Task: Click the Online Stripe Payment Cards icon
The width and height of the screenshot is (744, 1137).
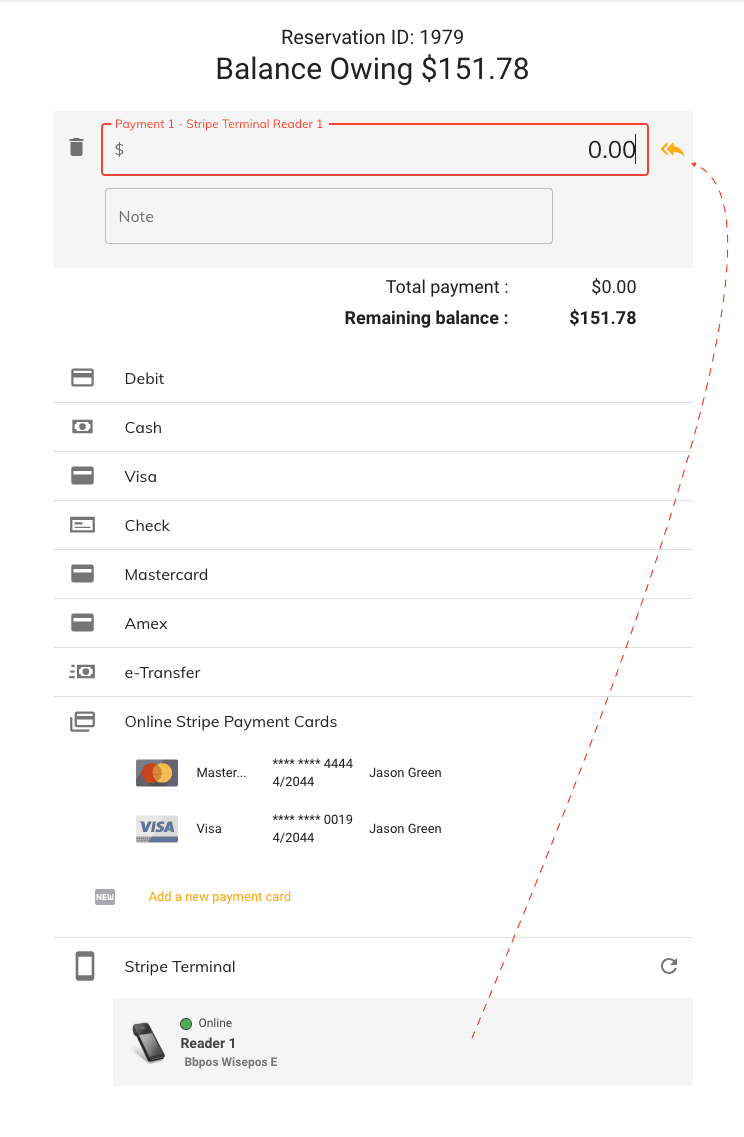Action: [x=82, y=722]
